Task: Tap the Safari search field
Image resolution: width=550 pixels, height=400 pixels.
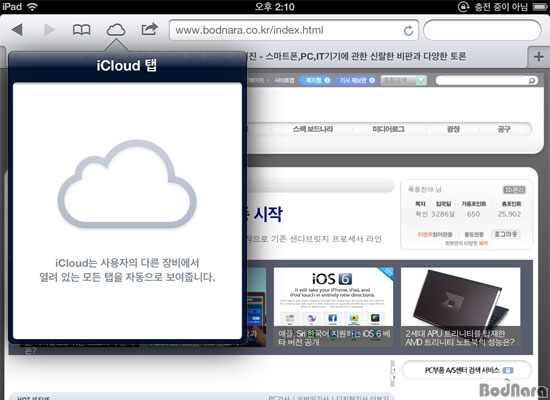Action: 482,30
